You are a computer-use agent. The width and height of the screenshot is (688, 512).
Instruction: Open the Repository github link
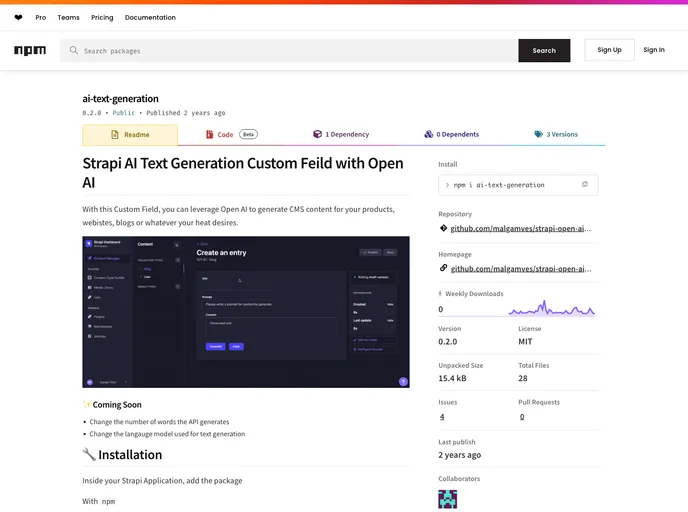tap(520, 228)
